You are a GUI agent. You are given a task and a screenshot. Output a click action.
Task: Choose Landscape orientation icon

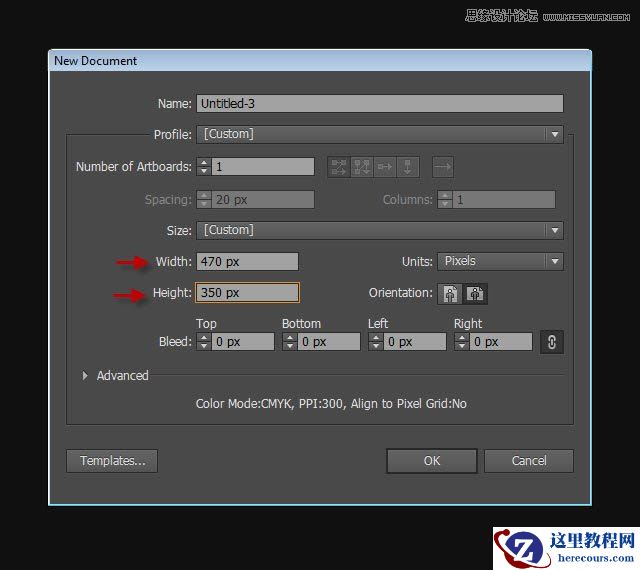point(475,294)
